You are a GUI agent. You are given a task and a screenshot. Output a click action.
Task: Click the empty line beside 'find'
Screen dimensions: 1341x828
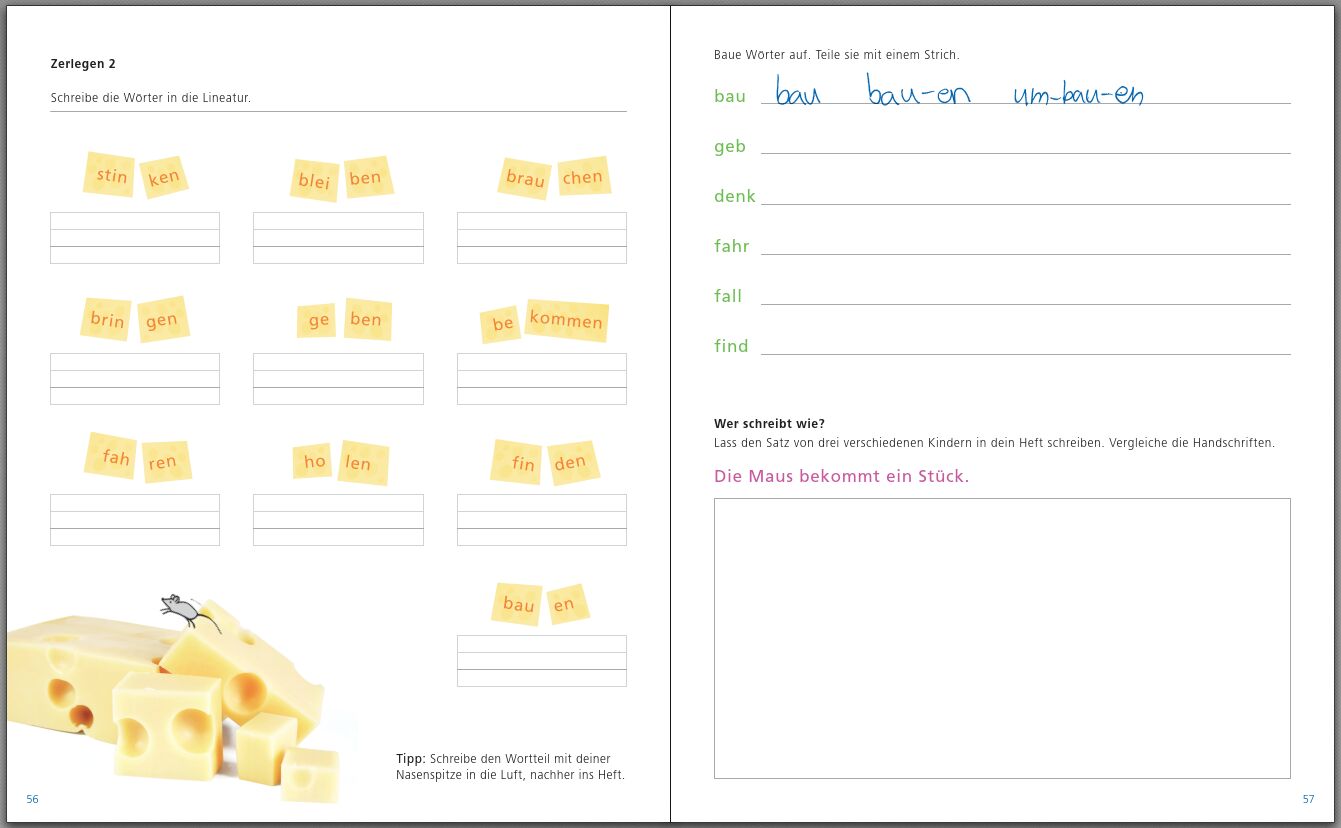pos(1025,346)
